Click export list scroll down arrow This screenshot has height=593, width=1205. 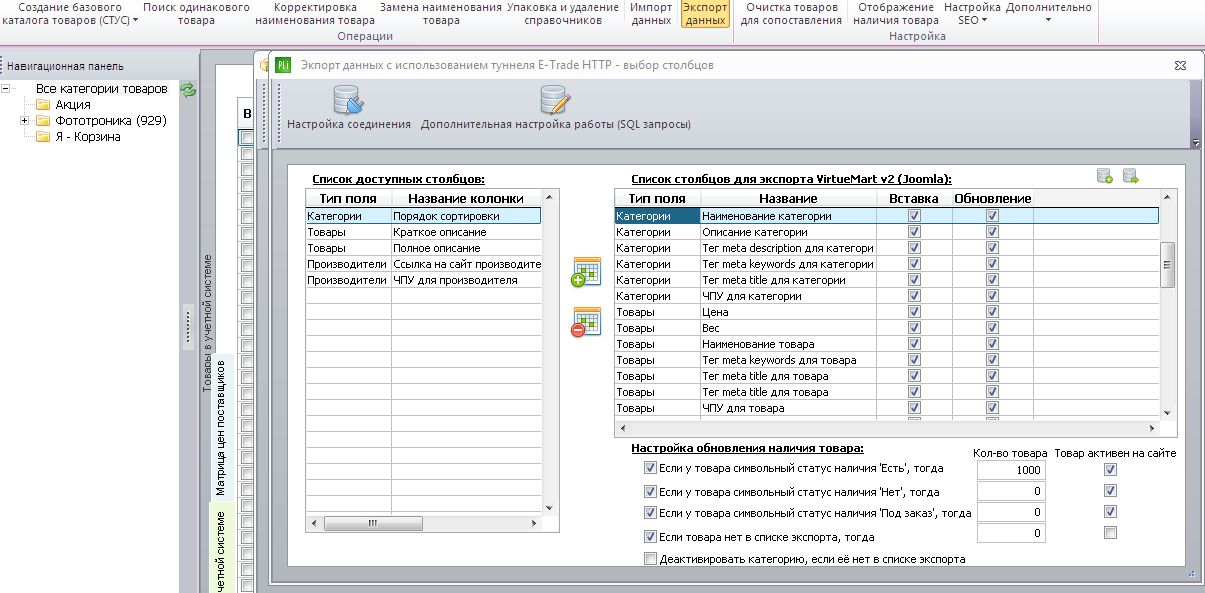click(1167, 411)
